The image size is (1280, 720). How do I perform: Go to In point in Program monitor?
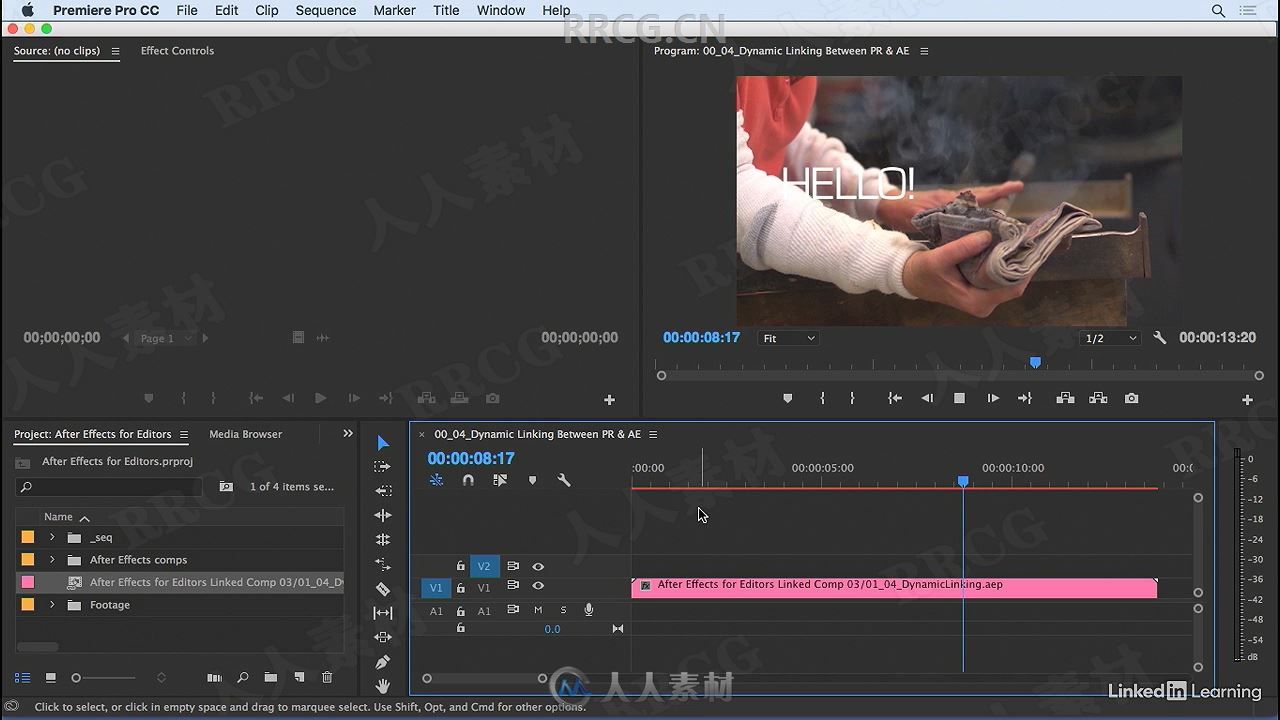pyautogui.click(x=895, y=398)
